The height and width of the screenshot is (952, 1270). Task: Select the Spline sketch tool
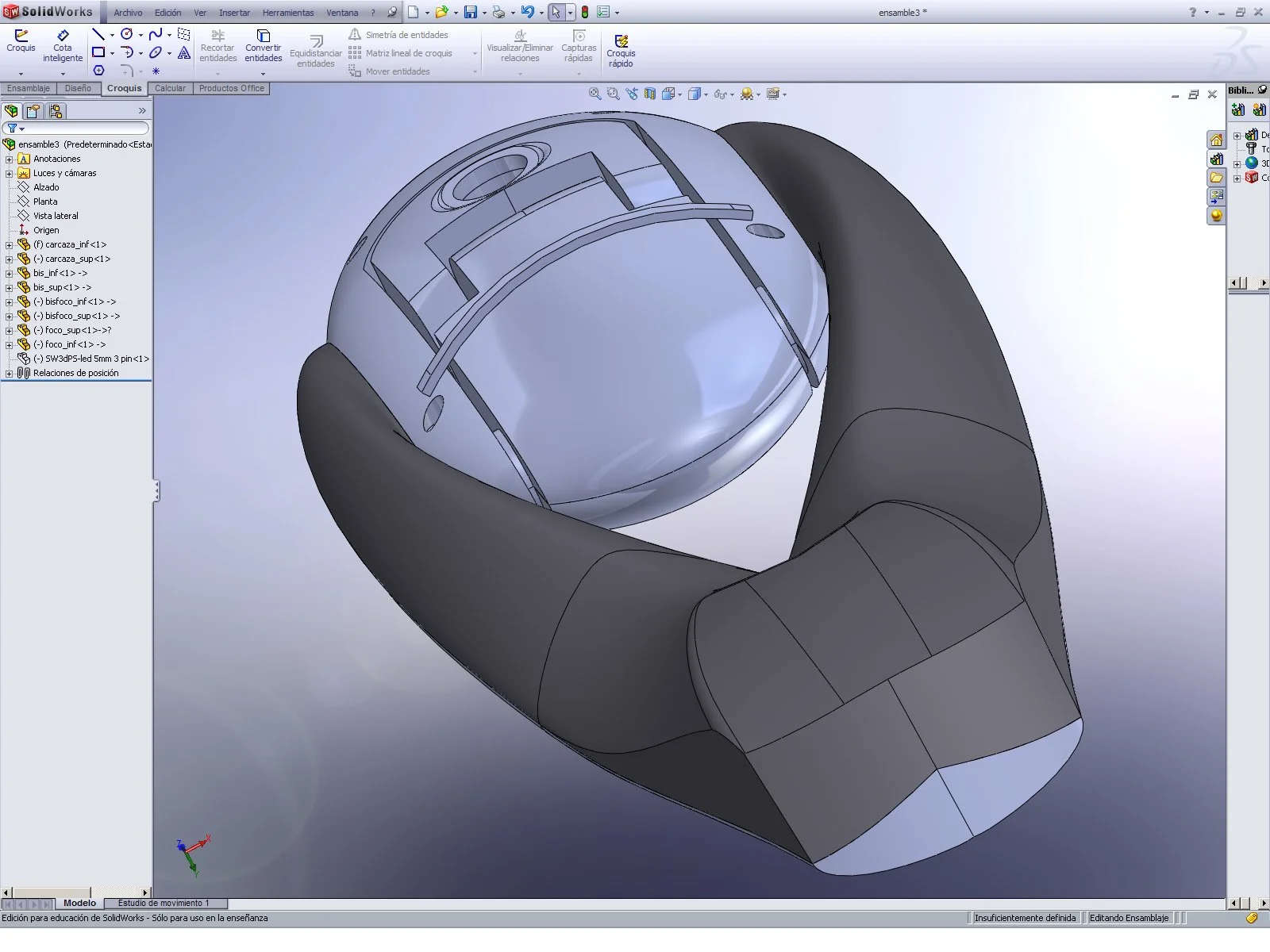[x=156, y=34]
